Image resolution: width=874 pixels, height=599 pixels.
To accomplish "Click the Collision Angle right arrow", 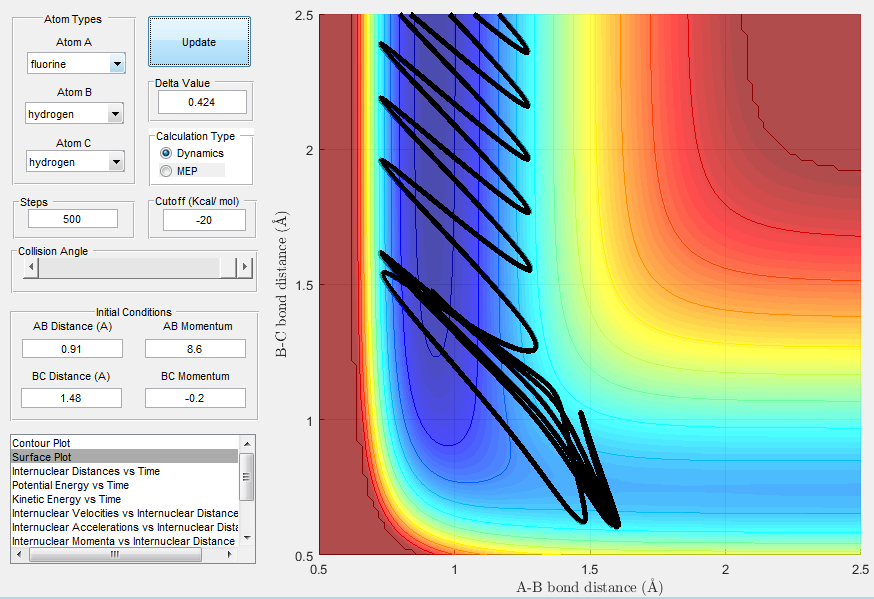I will point(244,267).
